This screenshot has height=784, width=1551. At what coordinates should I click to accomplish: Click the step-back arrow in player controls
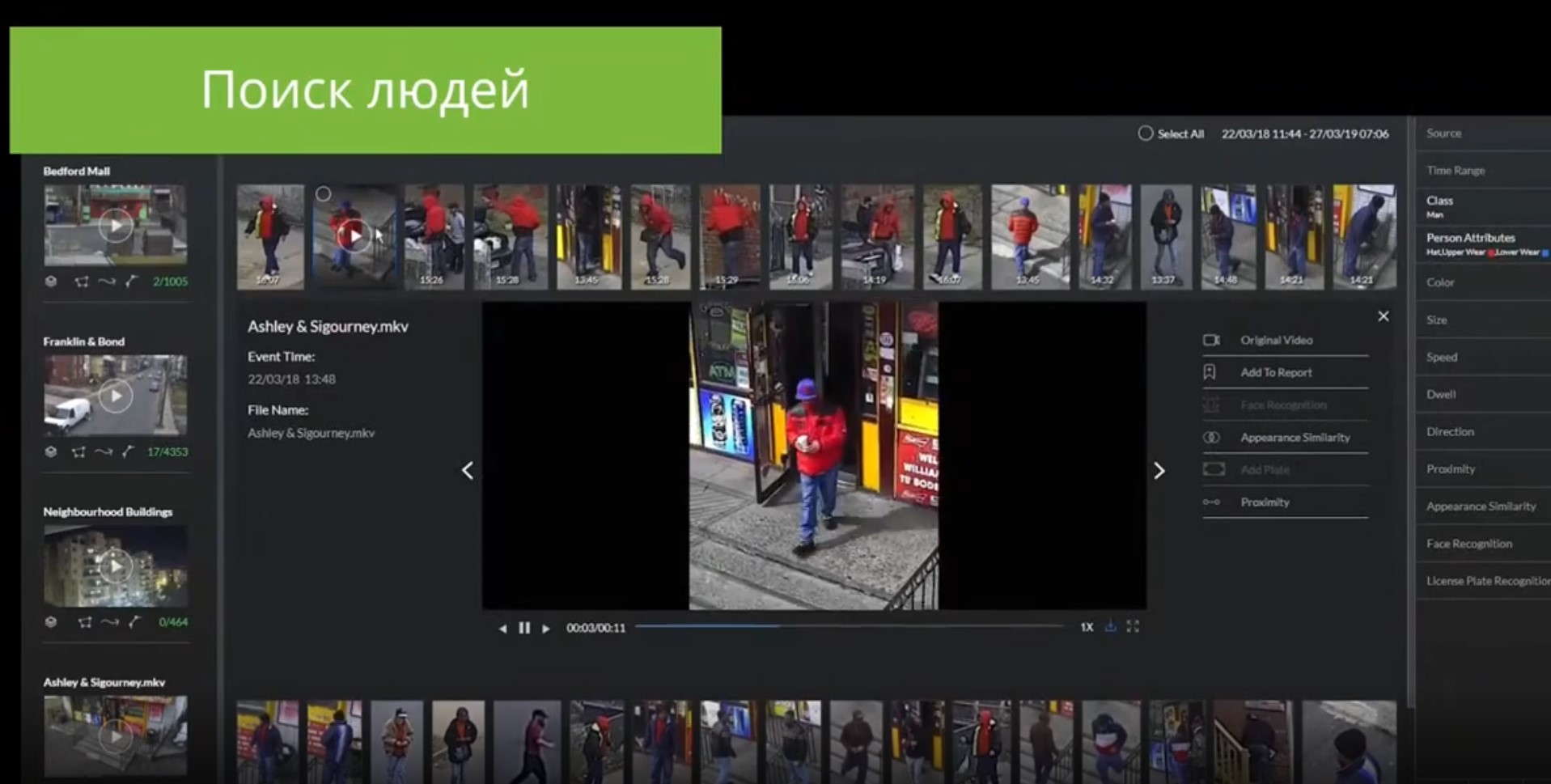[x=502, y=629]
